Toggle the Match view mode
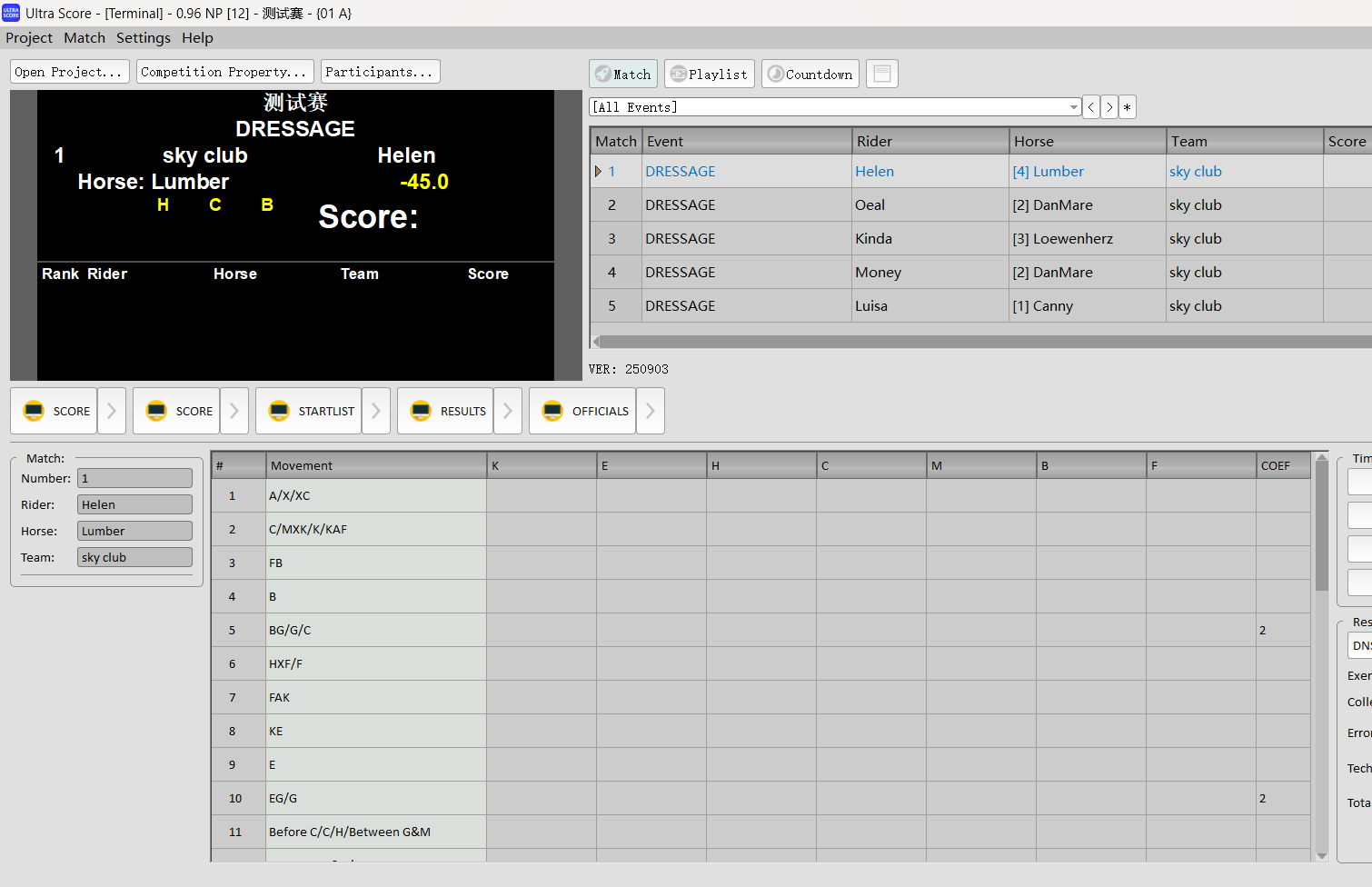This screenshot has height=887, width=1372. 623,74
